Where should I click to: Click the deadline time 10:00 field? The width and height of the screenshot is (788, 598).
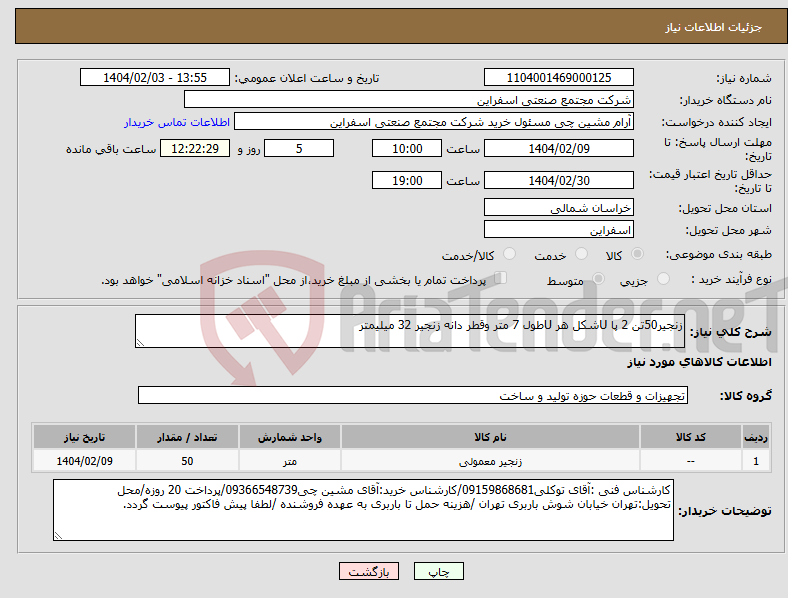coord(407,148)
